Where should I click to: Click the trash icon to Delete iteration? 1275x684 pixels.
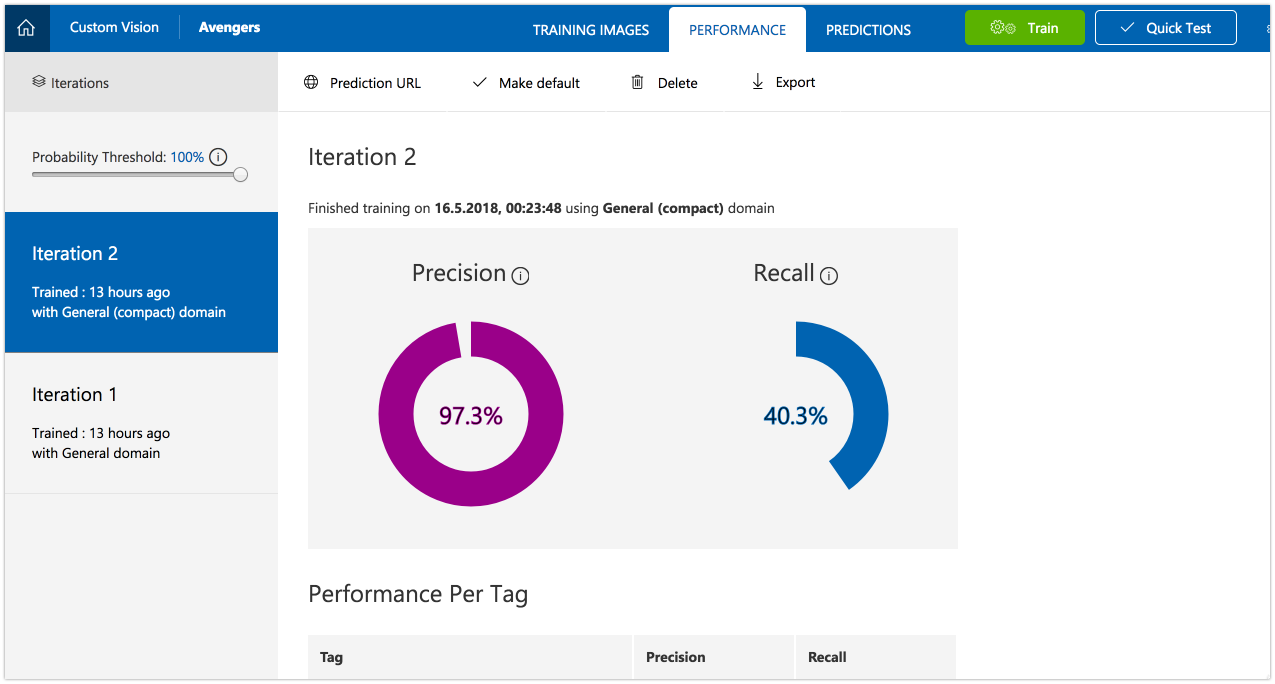coord(637,83)
